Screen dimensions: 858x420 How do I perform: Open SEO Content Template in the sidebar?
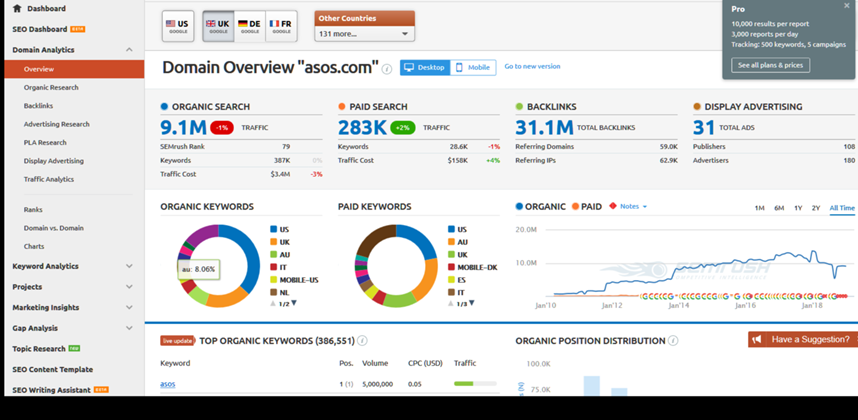click(x=53, y=370)
